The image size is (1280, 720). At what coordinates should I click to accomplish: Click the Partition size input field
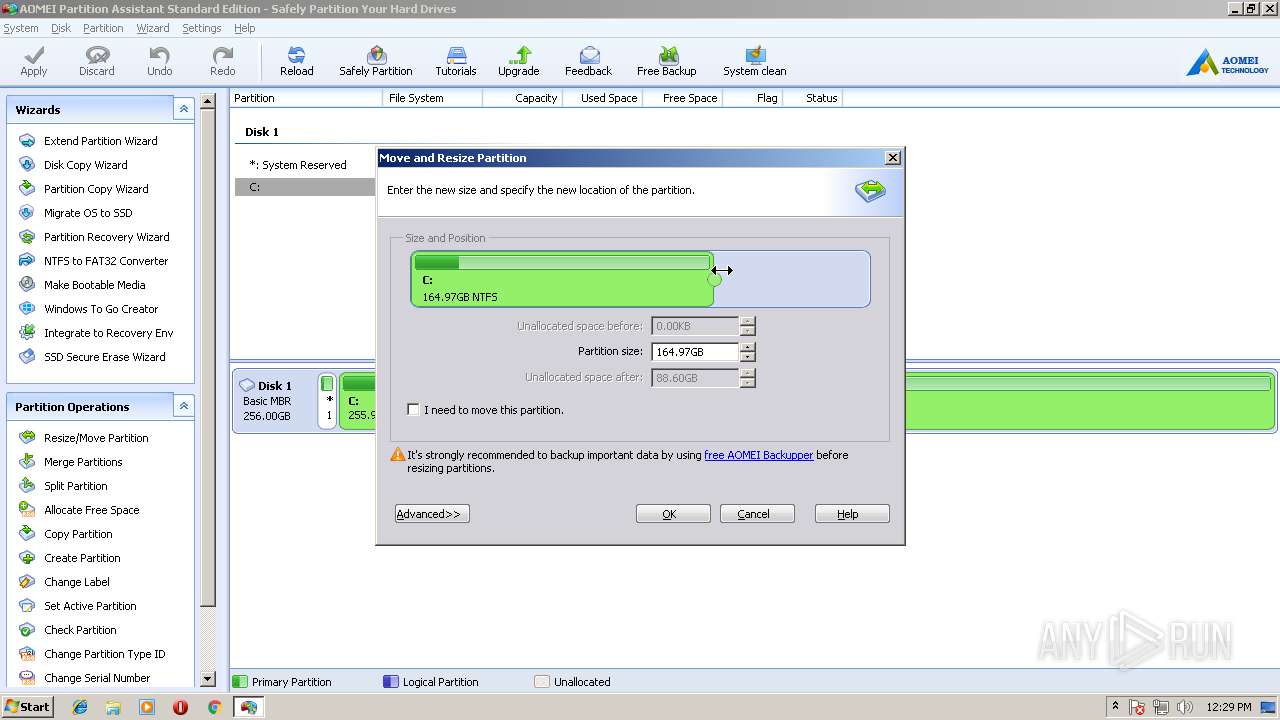click(x=695, y=352)
